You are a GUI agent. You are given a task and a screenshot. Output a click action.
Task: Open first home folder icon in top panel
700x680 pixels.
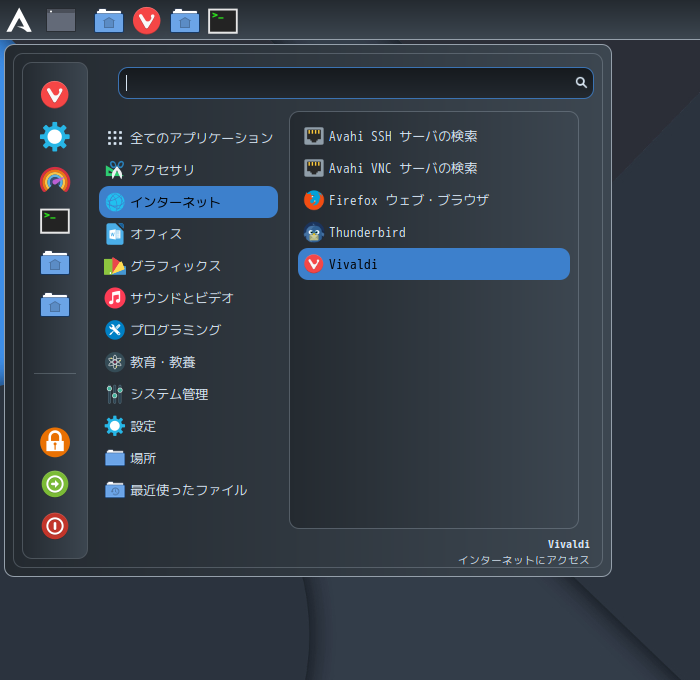click(109, 21)
